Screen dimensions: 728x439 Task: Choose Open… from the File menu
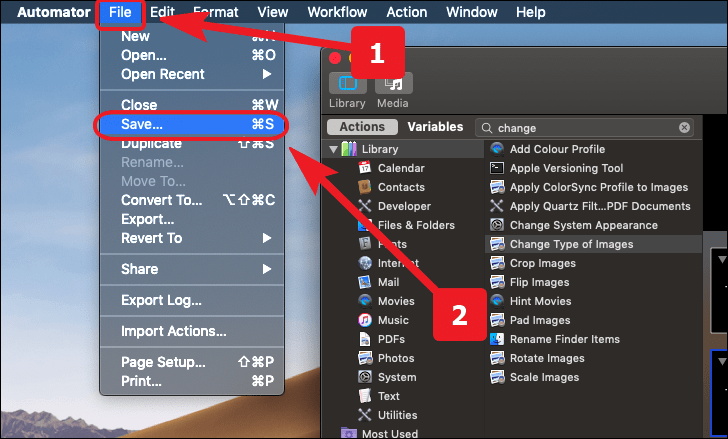click(x=192, y=55)
